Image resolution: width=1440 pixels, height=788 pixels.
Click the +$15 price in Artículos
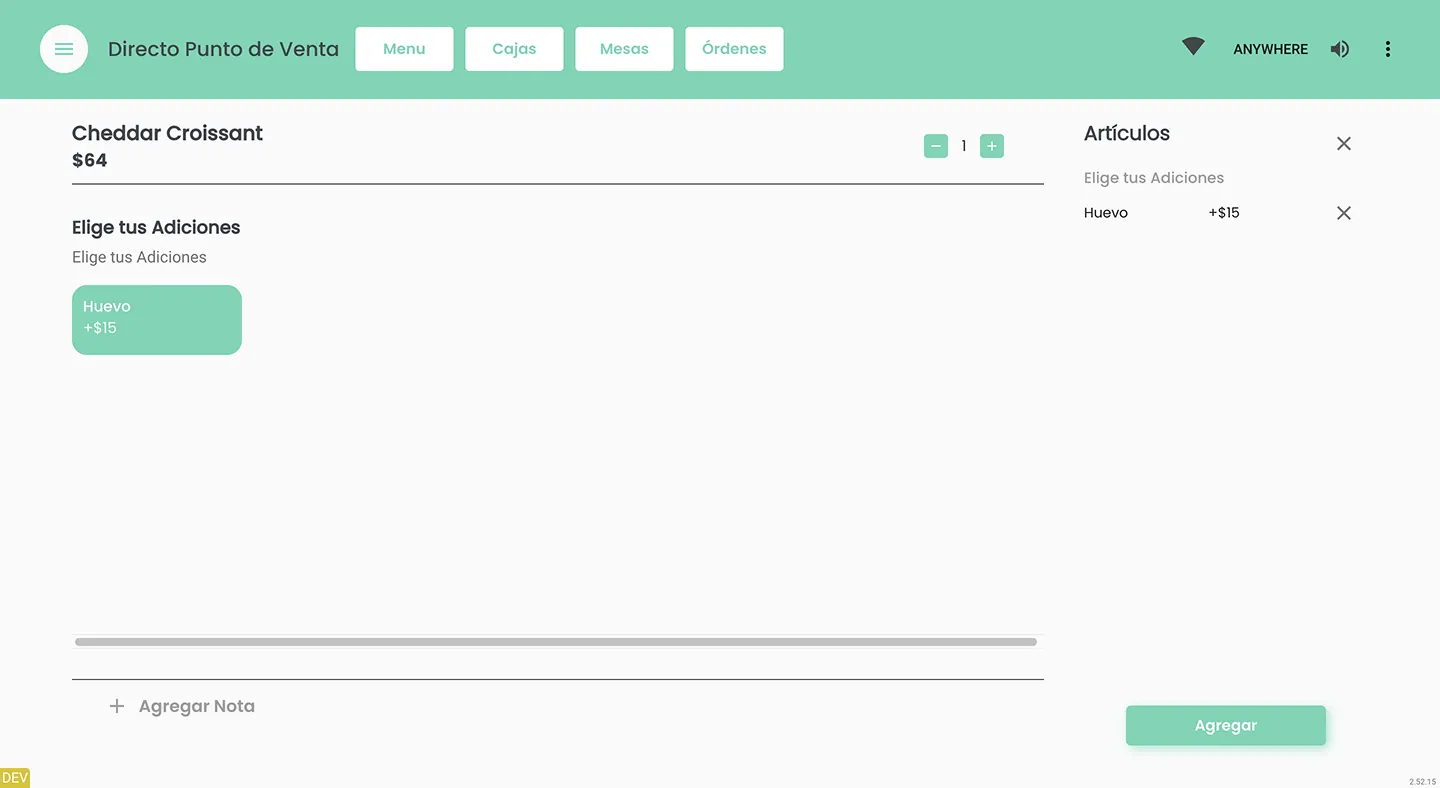(1224, 213)
